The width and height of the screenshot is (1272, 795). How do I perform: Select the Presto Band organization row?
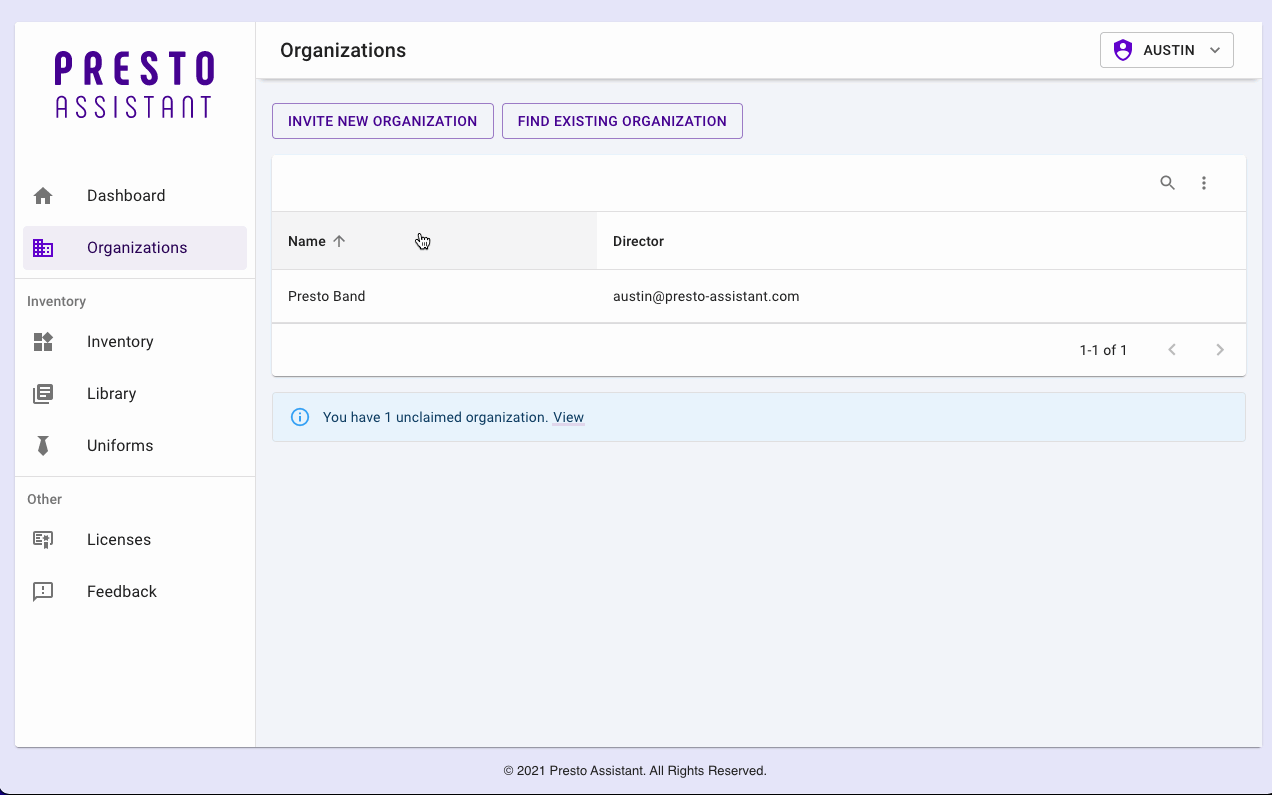pos(327,296)
